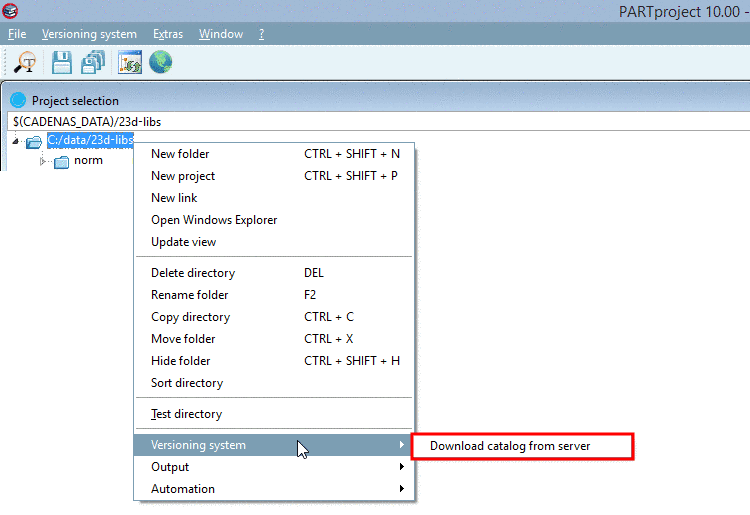
Task: Select Hide folder entry
Action: click(x=274, y=361)
